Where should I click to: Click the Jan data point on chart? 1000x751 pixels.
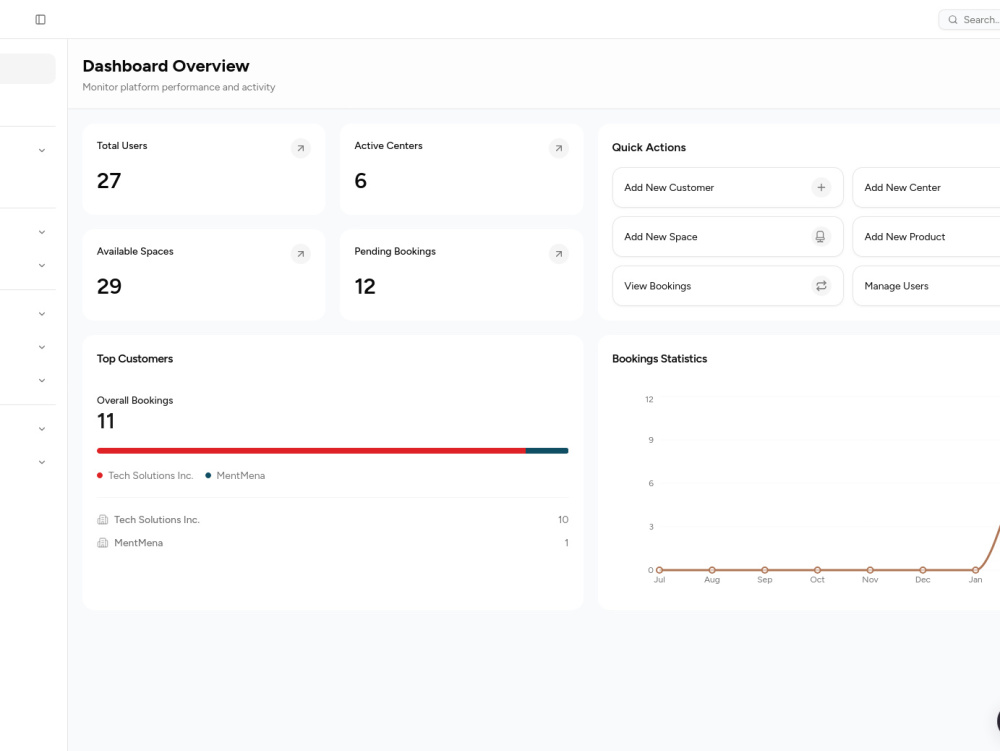[975, 570]
